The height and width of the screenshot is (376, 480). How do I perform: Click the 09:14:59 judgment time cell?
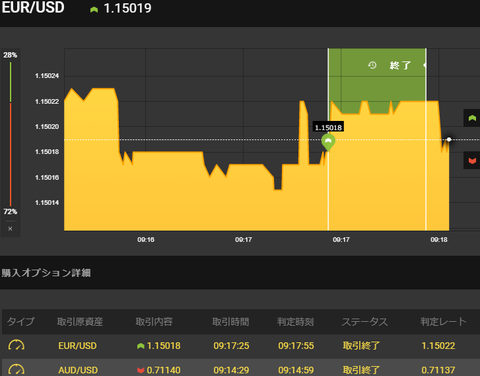tap(296, 370)
